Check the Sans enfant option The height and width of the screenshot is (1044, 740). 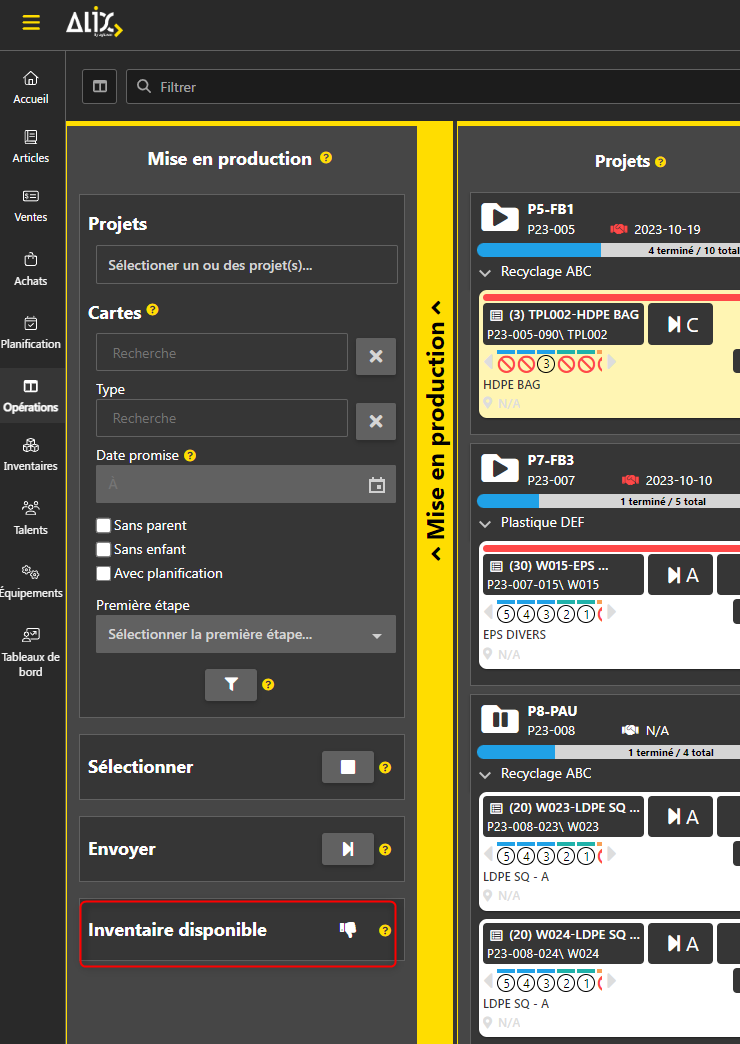pos(103,549)
